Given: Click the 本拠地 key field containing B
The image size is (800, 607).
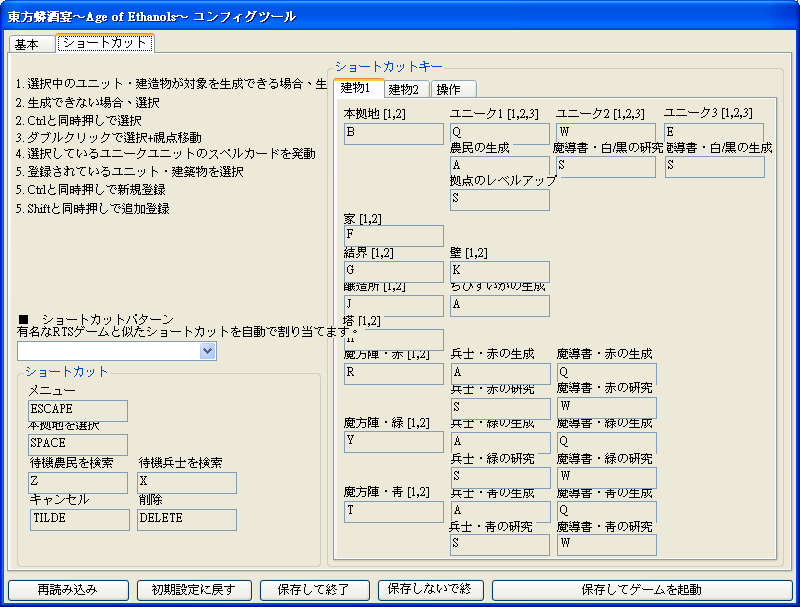Looking at the screenshot, I should click(393, 134).
